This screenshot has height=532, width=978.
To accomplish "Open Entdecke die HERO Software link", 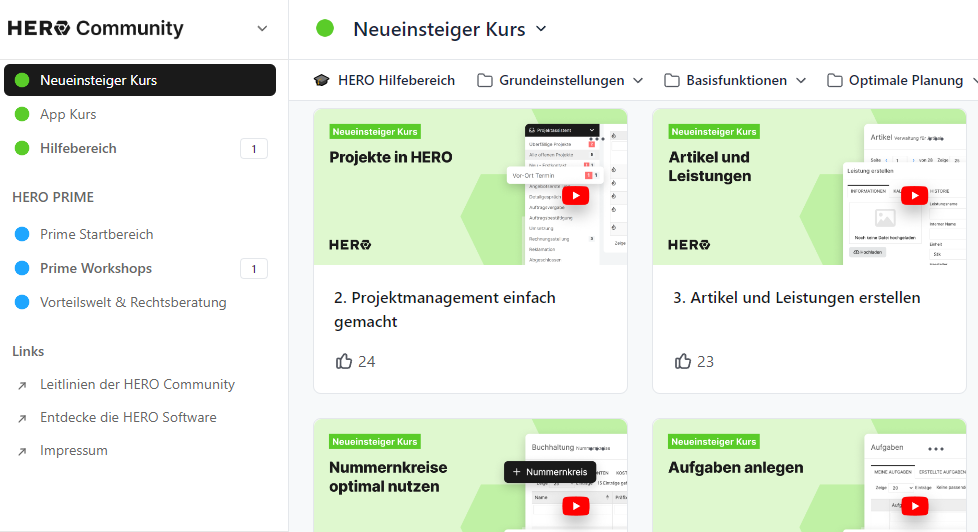I will point(128,417).
